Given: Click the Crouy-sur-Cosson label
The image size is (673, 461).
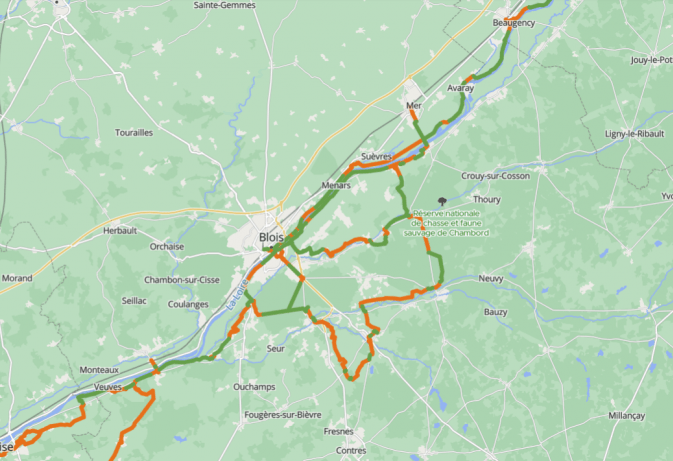Looking at the screenshot, I should pos(495,176).
